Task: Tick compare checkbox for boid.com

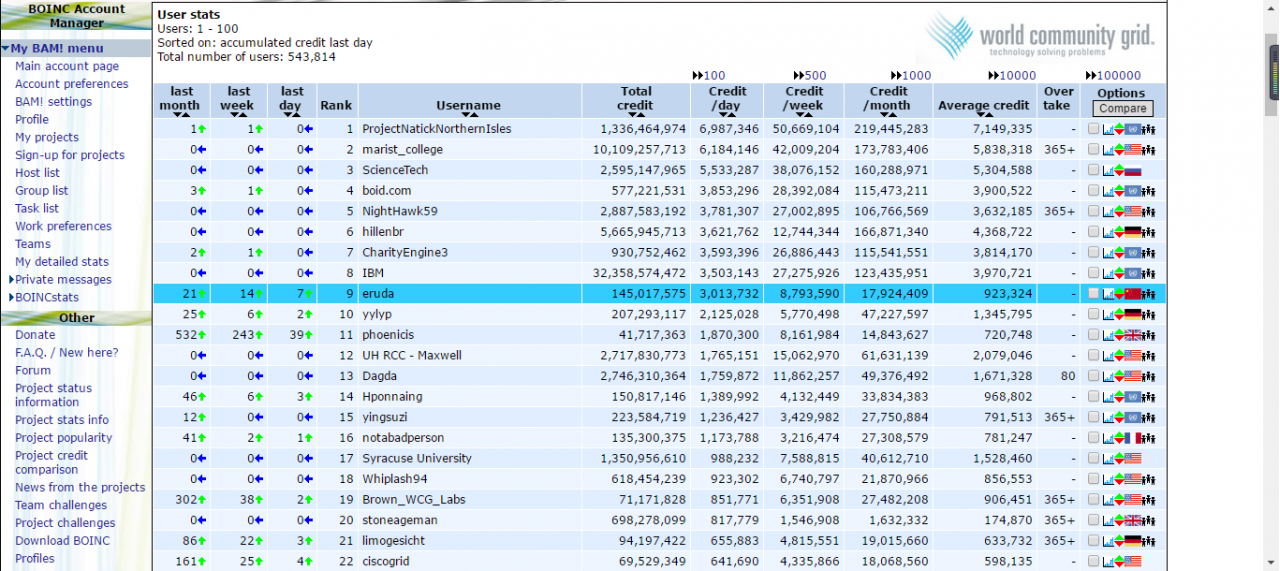Action: [x=1093, y=191]
